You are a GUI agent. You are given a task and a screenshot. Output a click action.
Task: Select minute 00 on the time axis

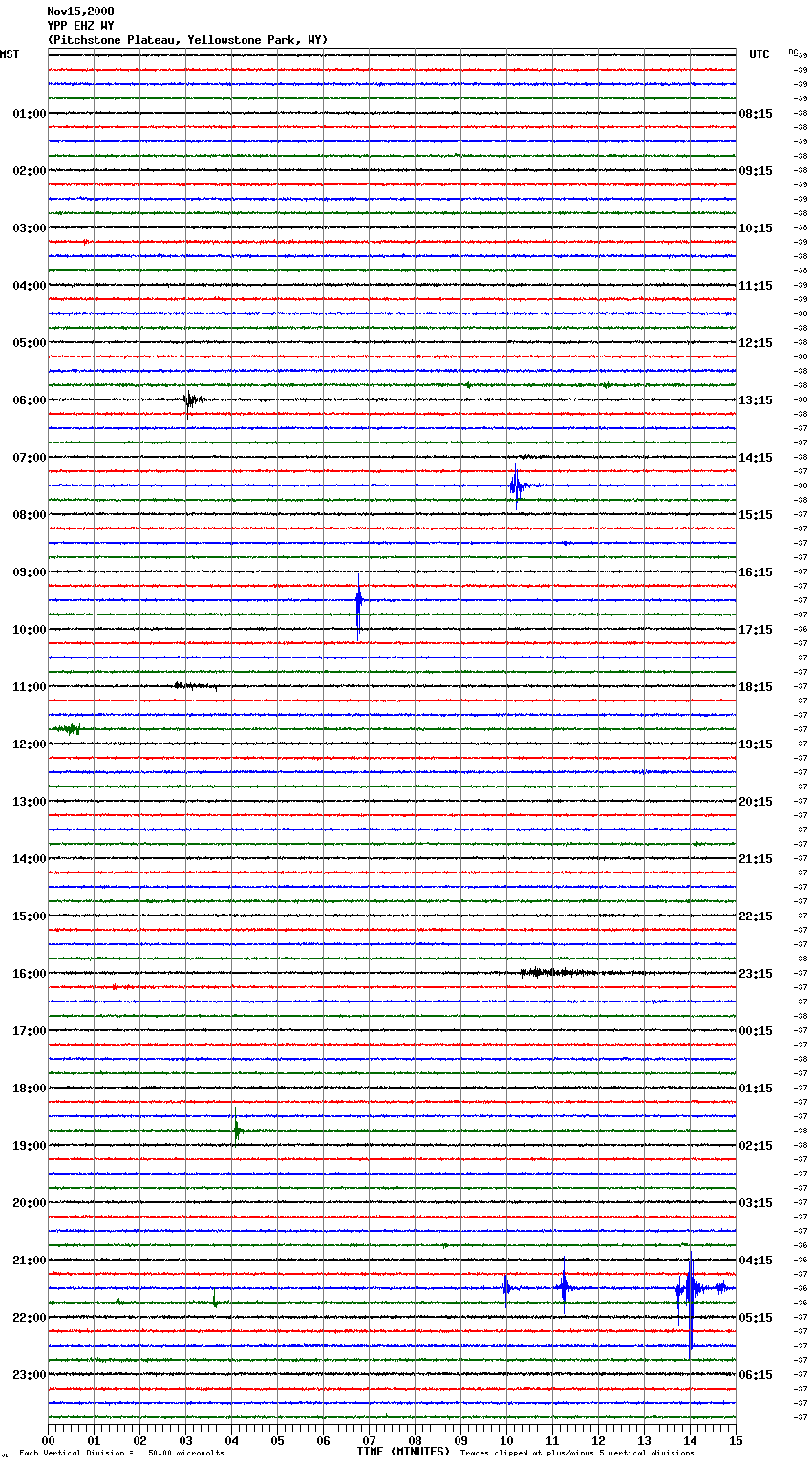click(48, 1440)
